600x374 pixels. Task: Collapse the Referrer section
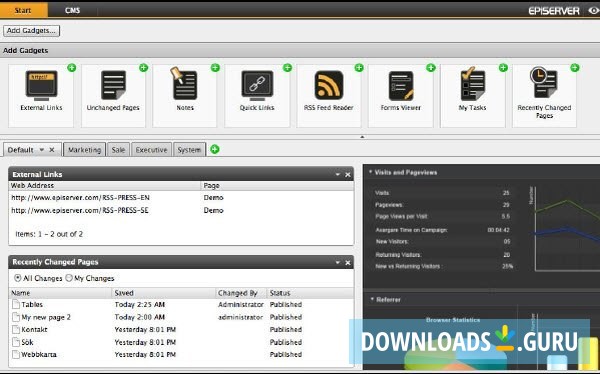[x=372, y=299]
